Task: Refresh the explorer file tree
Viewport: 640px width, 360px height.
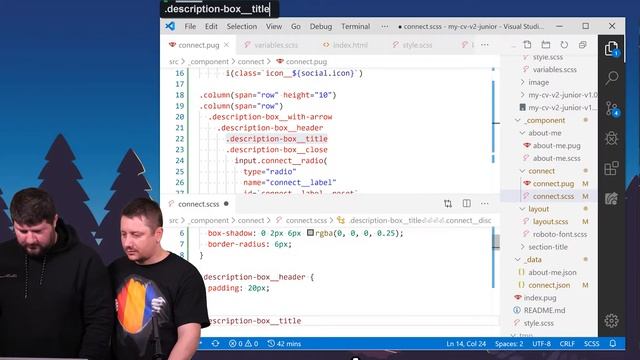Action: [x=564, y=44]
